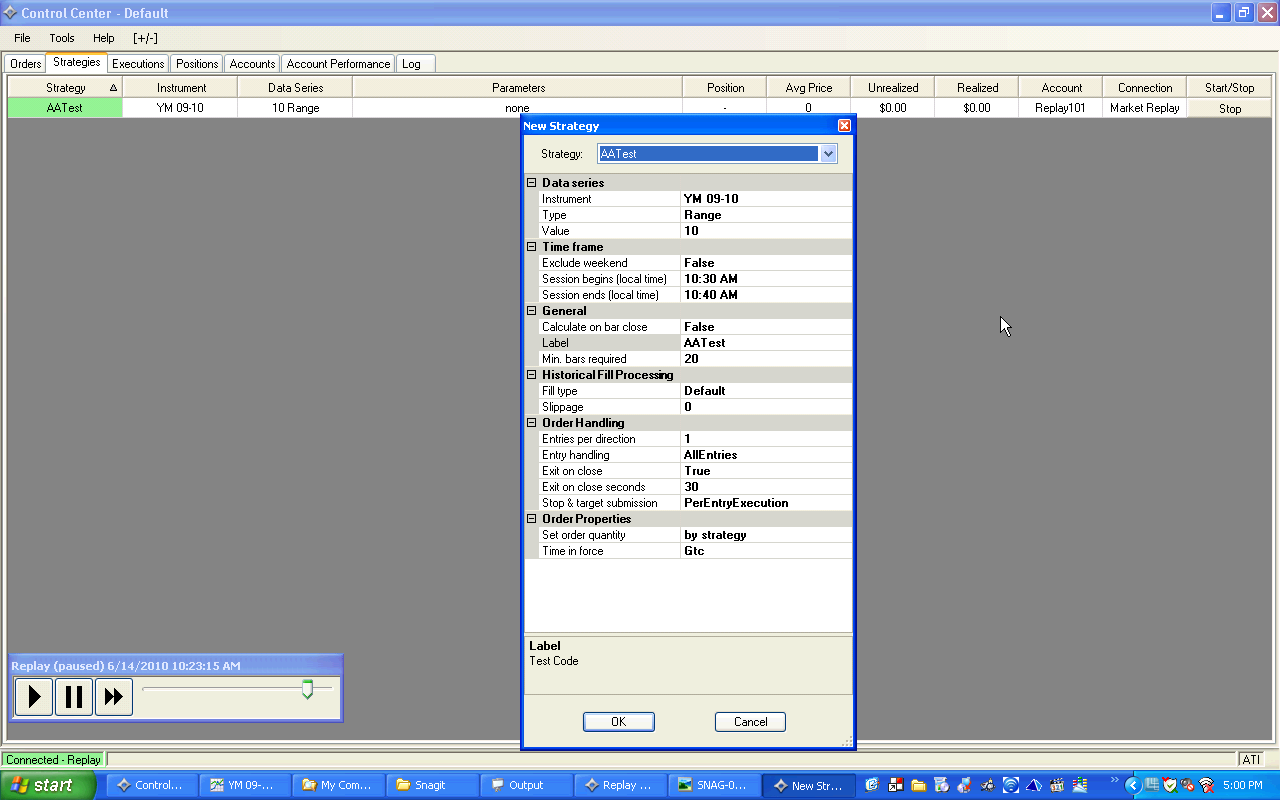Click the security shield tray icon
The image size is (1280, 800).
[x=1169, y=785]
